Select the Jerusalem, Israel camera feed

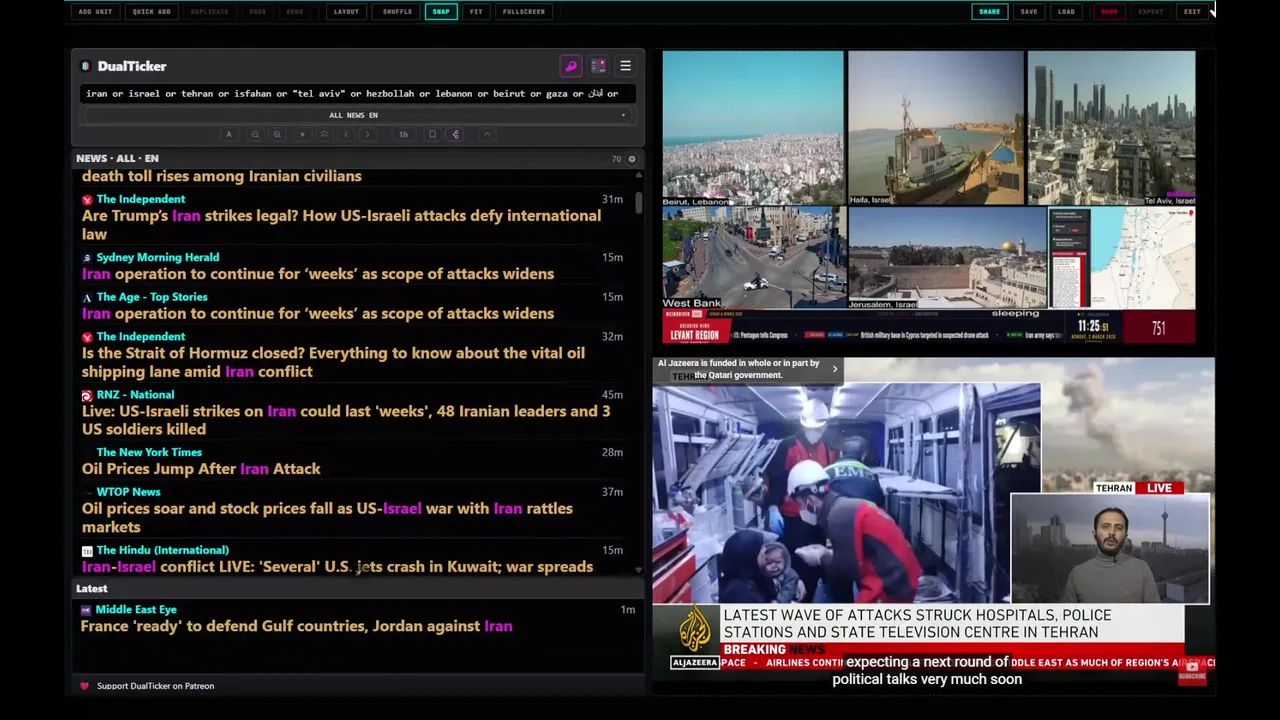pos(947,259)
